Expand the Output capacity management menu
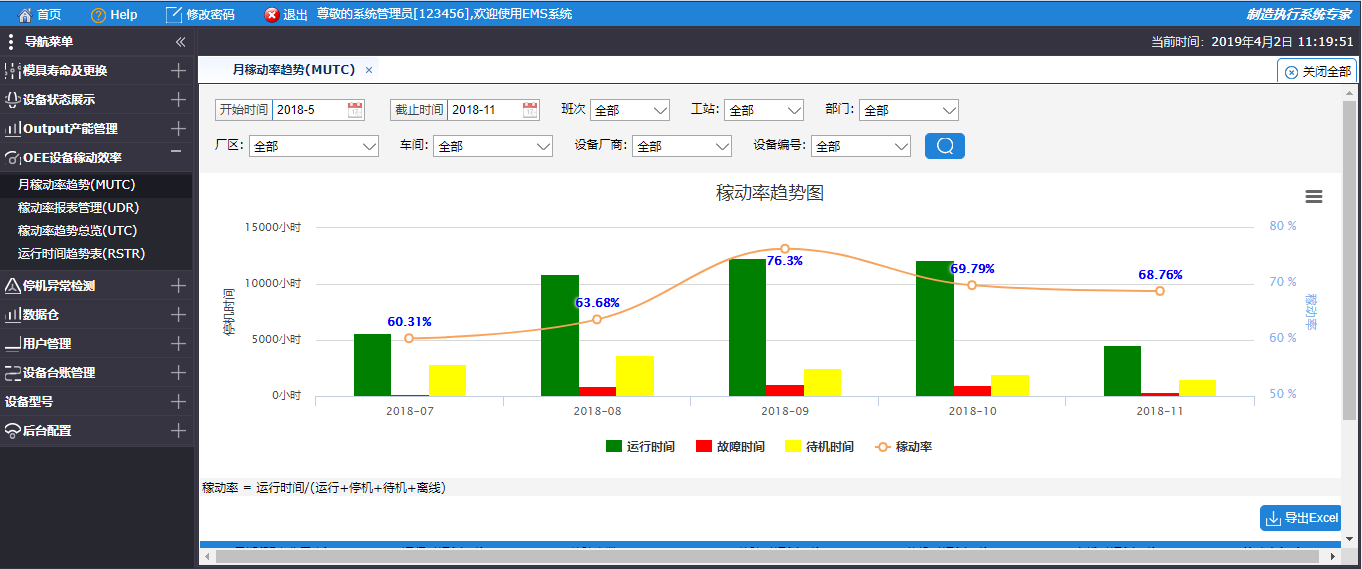The image size is (1362, 569). (178, 129)
